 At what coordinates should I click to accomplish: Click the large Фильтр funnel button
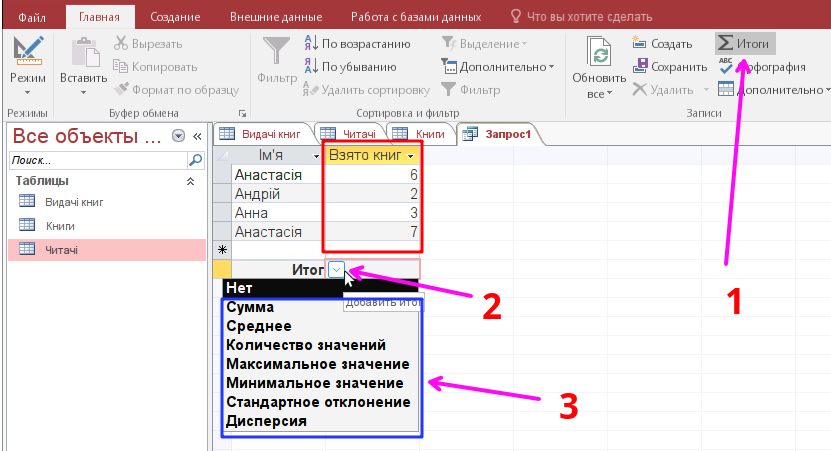277,60
